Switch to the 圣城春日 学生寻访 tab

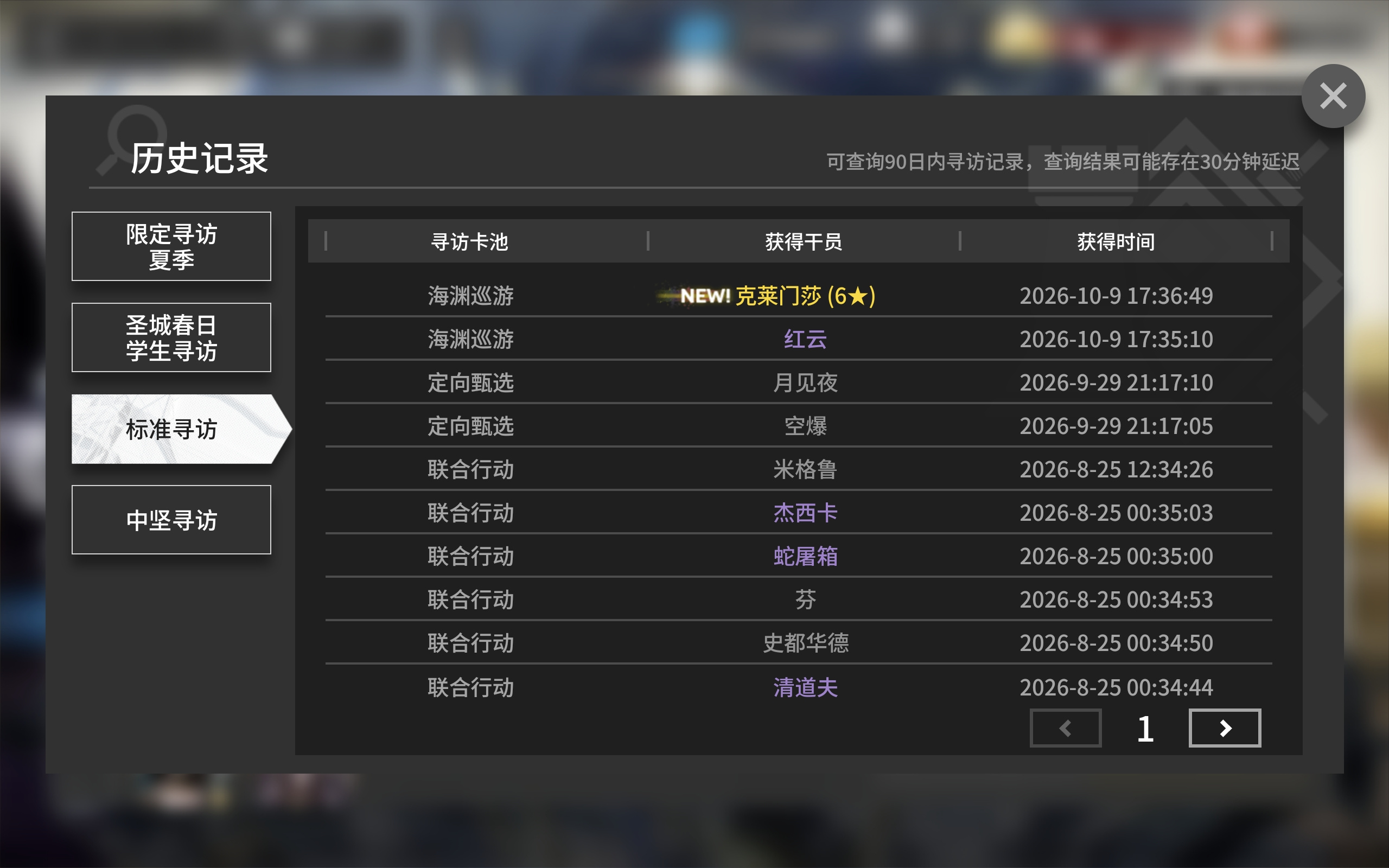point(171,337)
